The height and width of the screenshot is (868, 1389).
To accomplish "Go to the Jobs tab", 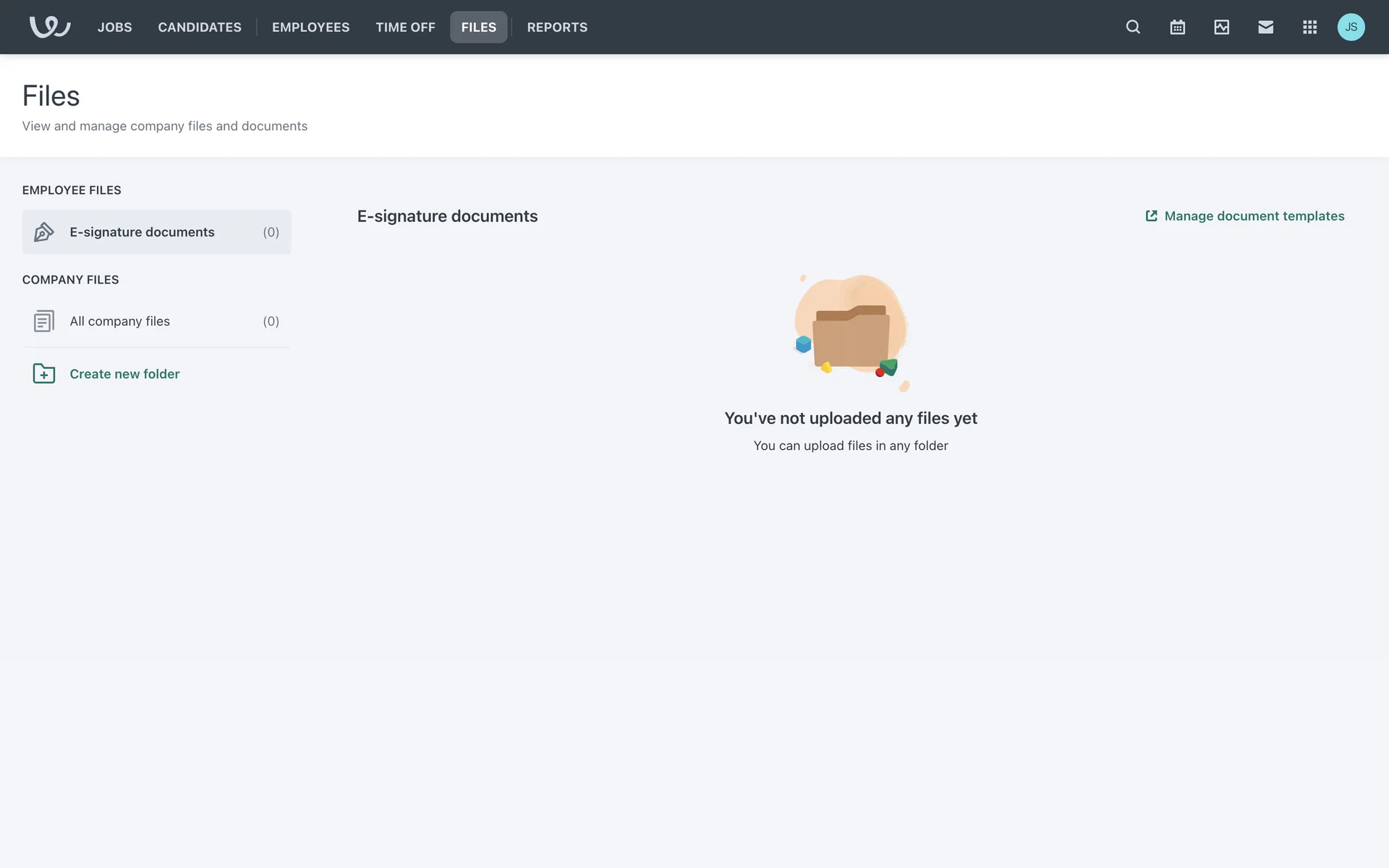I will point(114,27).
